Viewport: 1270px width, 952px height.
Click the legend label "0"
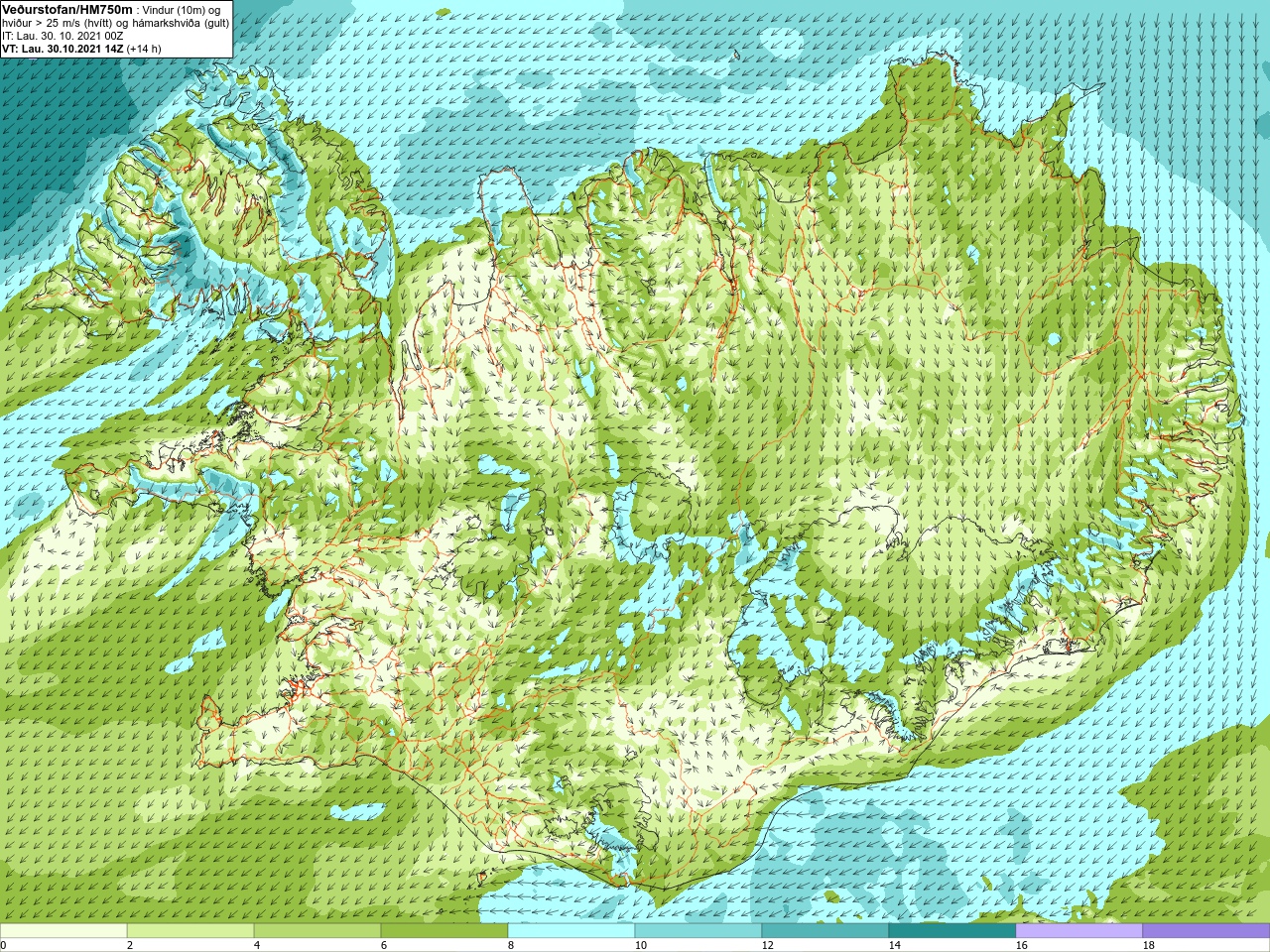(x=3, y=945)
